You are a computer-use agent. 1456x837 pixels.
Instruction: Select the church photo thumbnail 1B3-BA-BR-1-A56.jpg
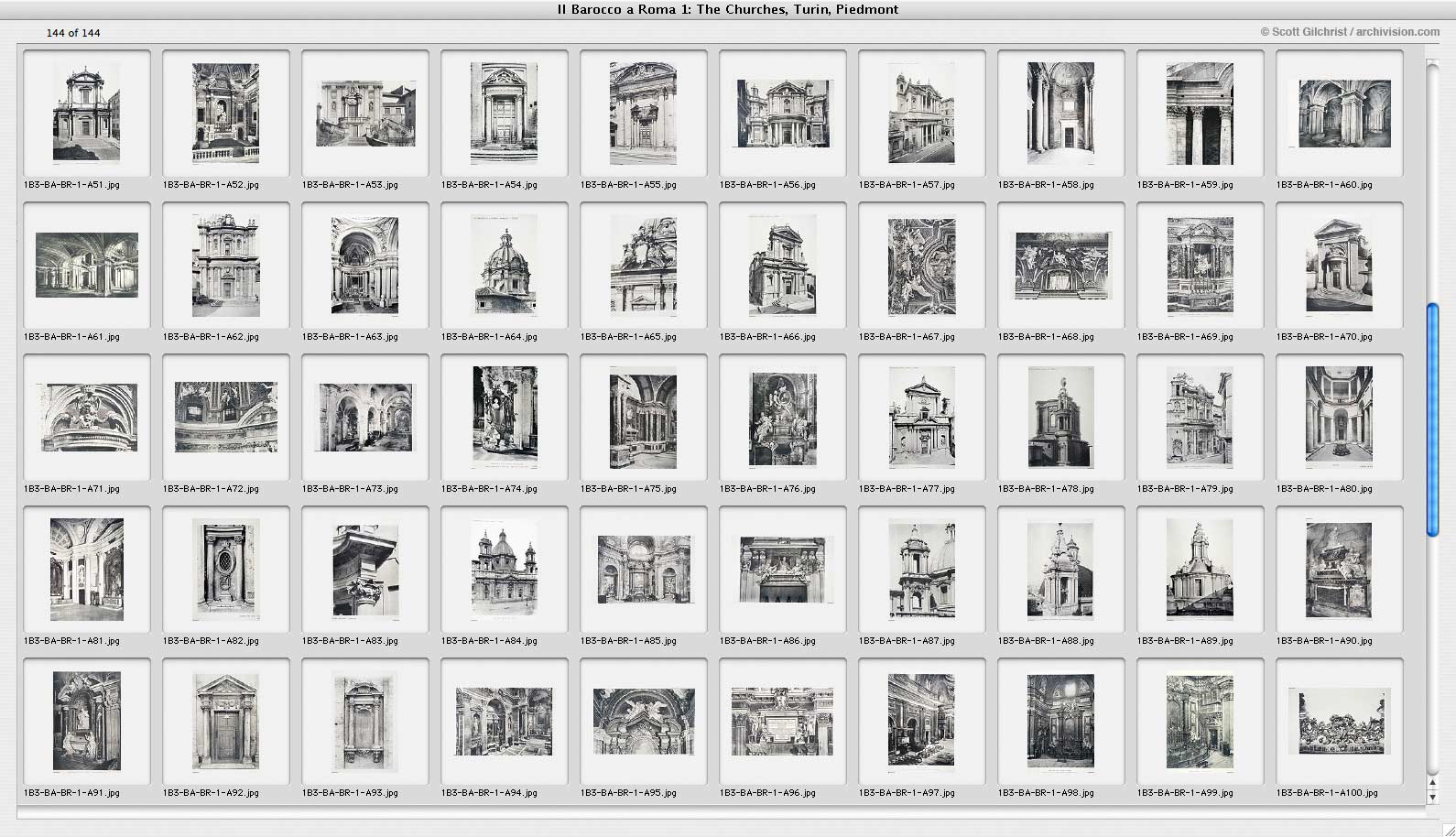[783, 114]
